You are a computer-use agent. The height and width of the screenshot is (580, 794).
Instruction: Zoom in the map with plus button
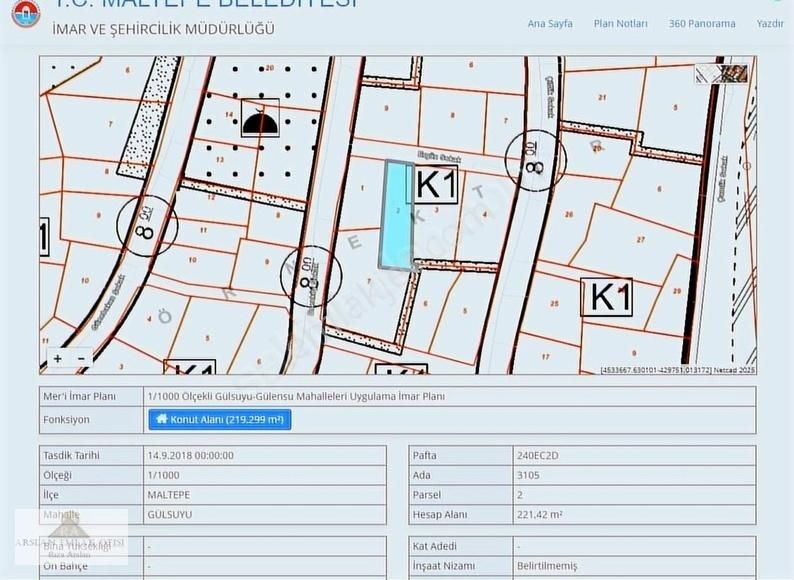coord(58,359)
